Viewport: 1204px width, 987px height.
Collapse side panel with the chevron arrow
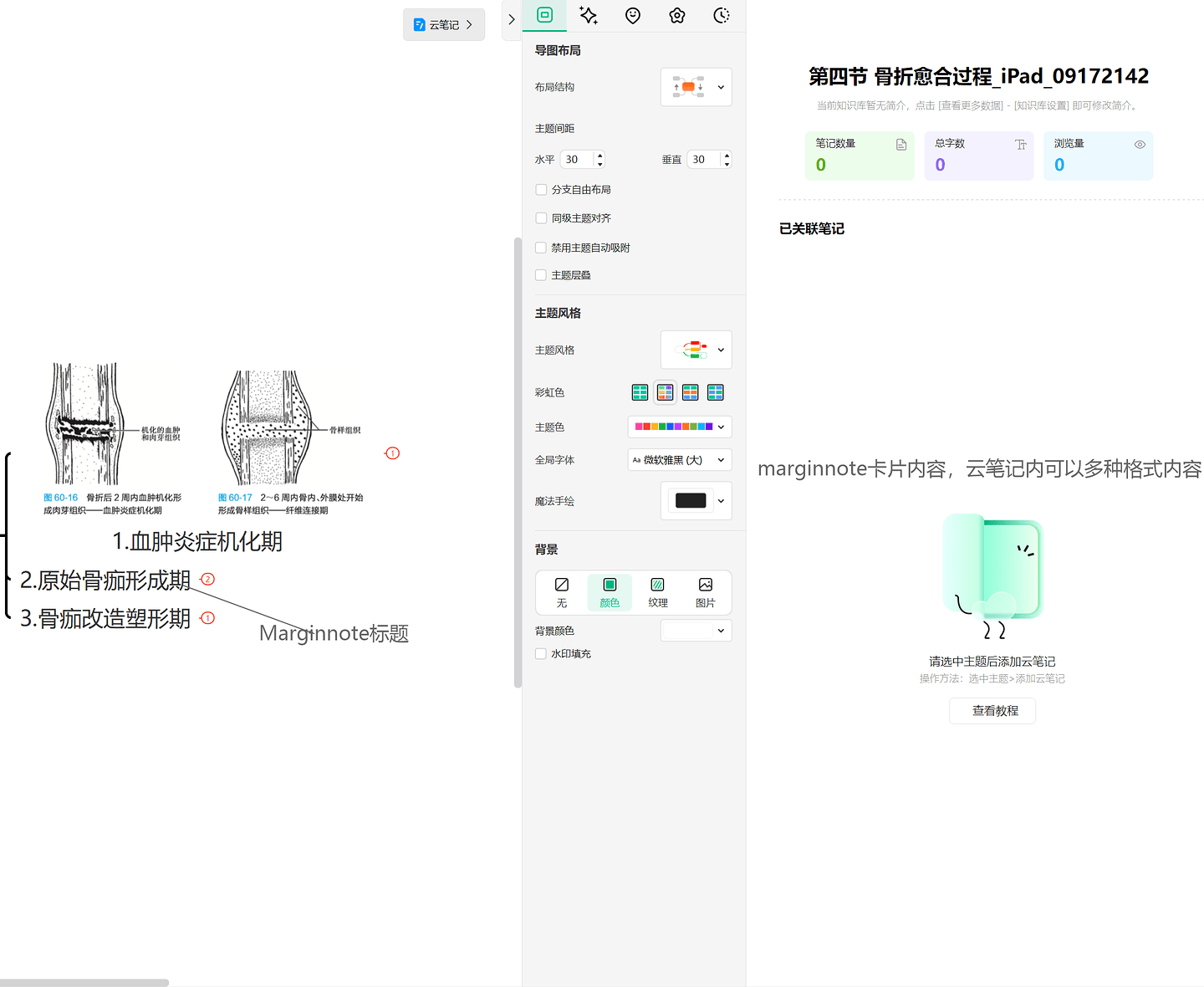click(x=512, y=19)
